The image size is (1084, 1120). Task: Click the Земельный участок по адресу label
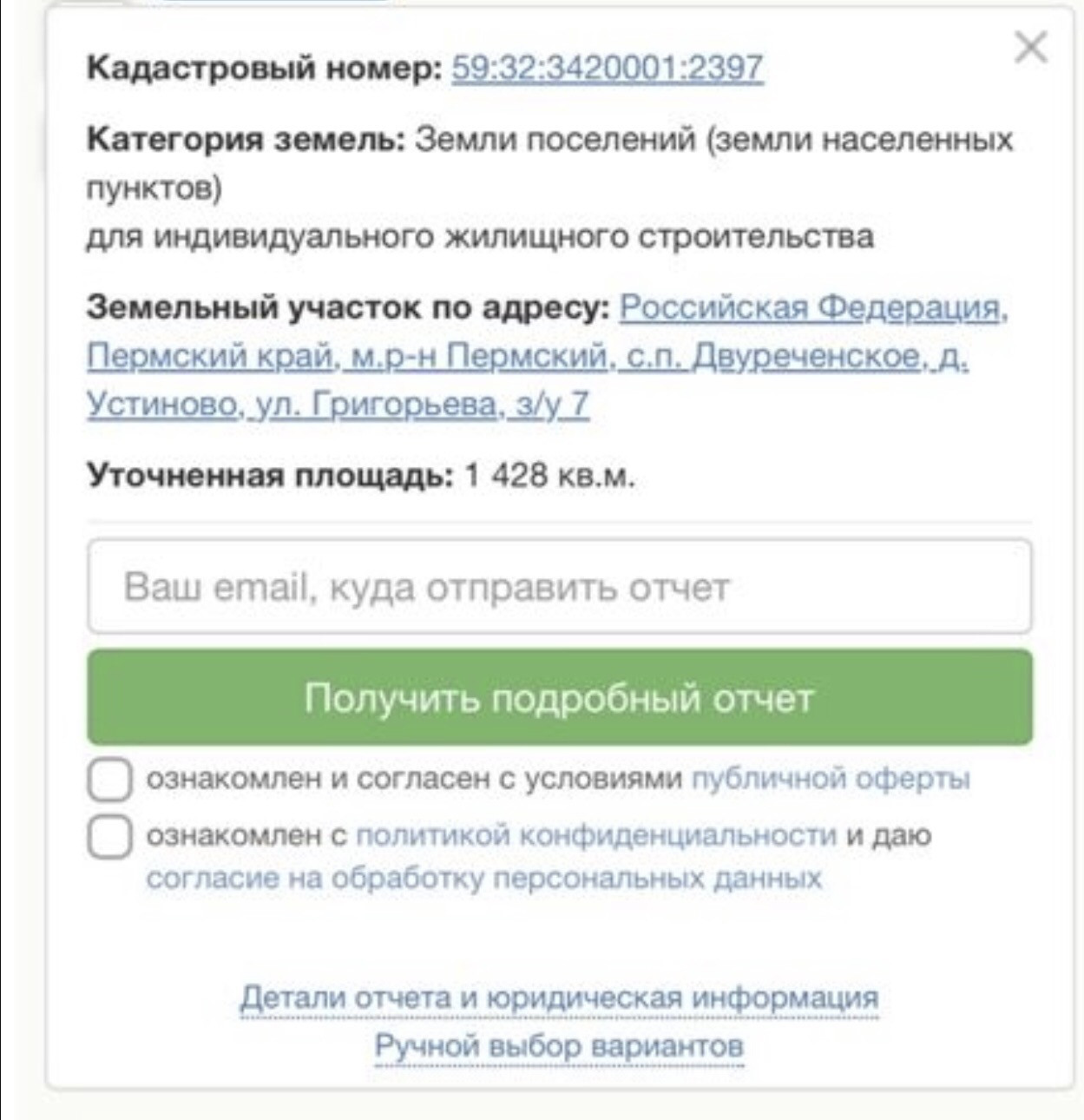[348, 307]
